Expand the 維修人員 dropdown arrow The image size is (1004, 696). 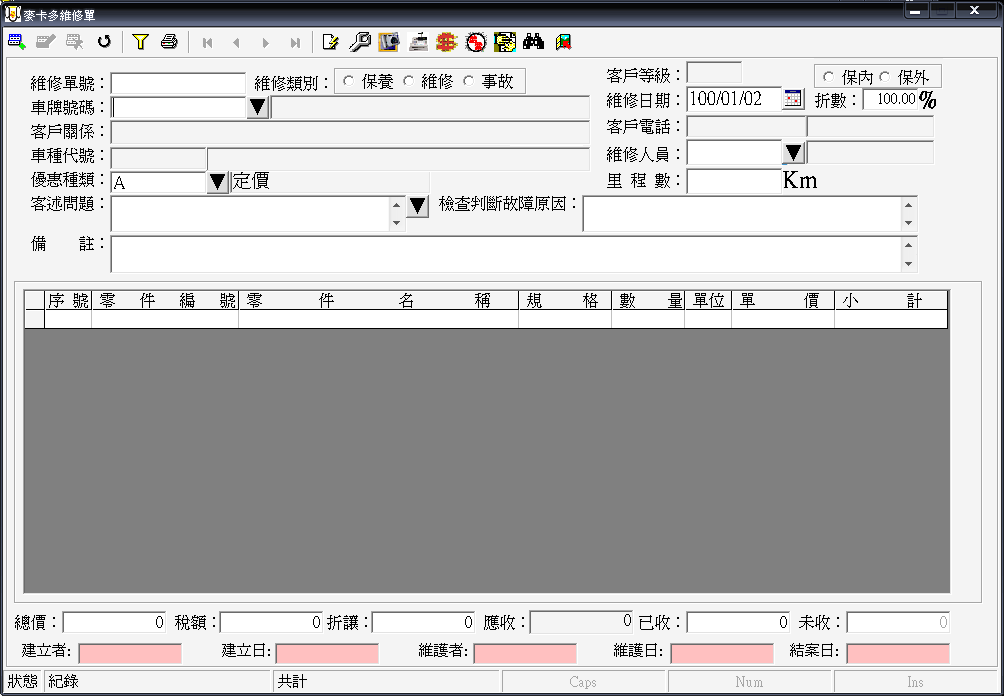[x=794, y=152]
